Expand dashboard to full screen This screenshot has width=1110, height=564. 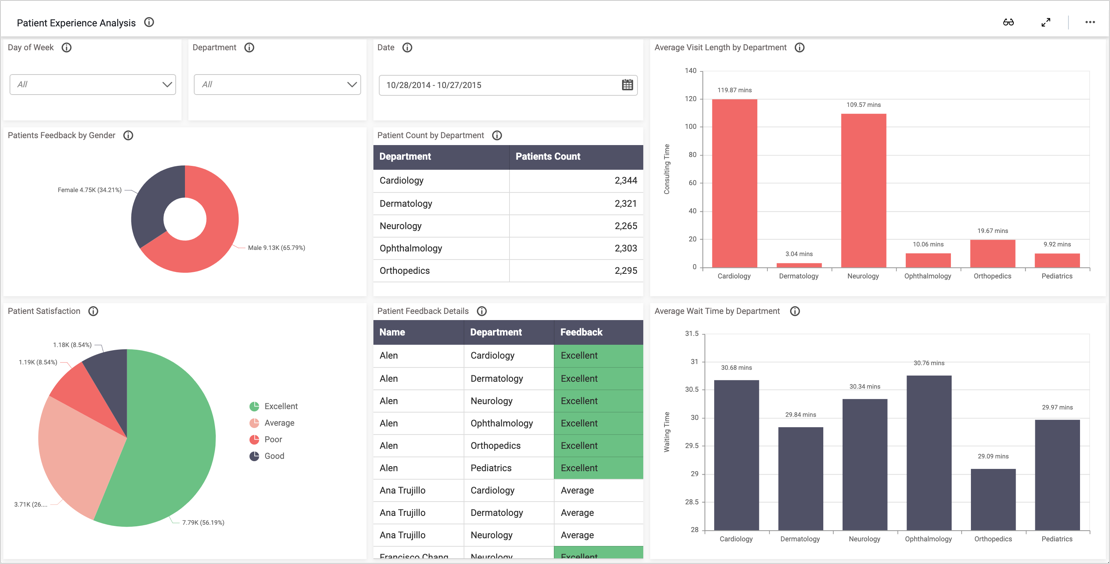point(1046,23)
